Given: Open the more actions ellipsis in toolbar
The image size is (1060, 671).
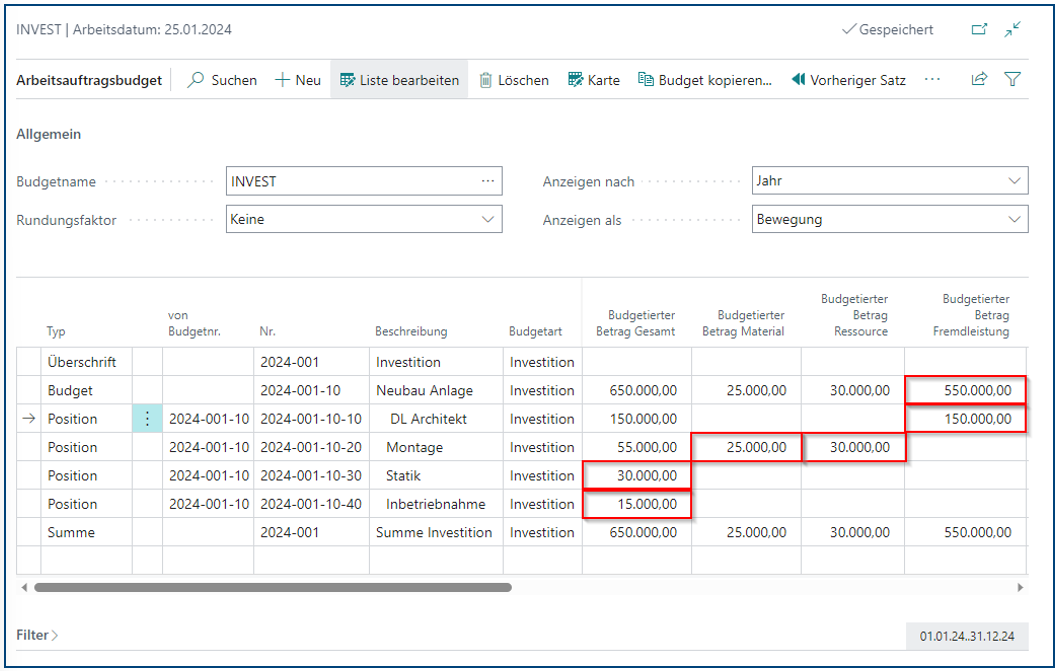Looking at the screenshot, I should point(932,80).
